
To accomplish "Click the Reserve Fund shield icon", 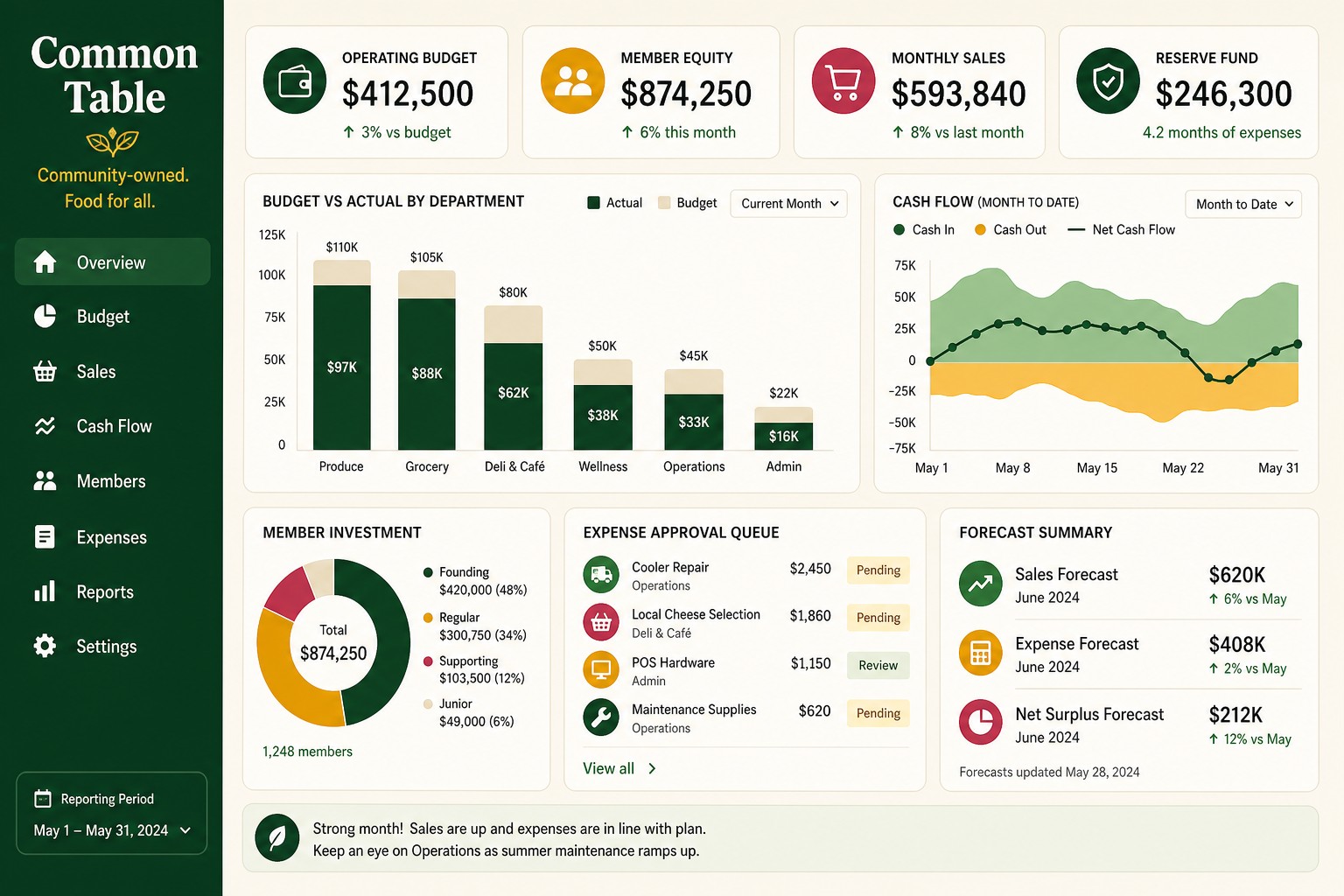I will pos(1108,81).
